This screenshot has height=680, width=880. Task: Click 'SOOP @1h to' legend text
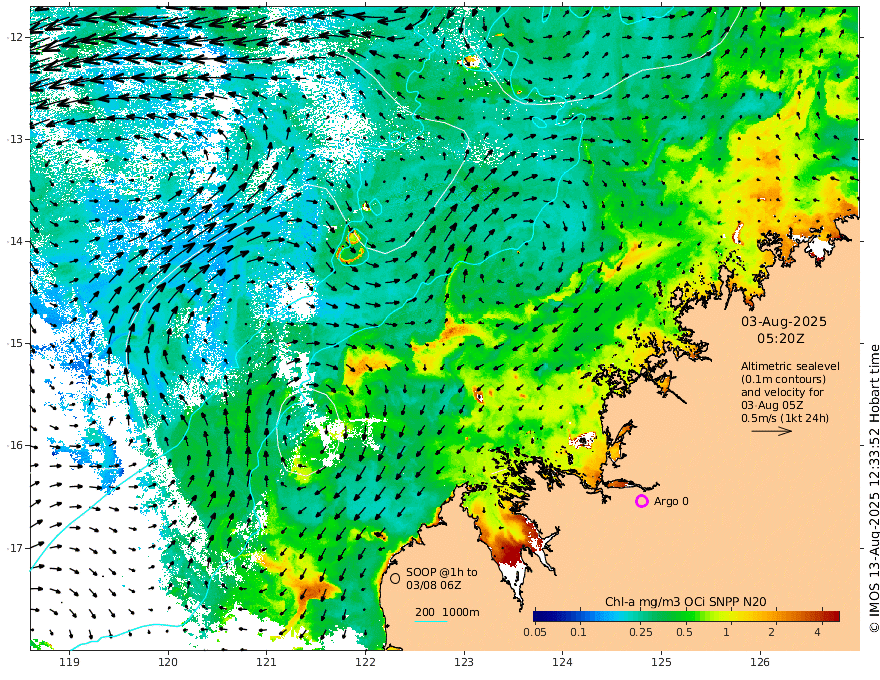point(442,572)
